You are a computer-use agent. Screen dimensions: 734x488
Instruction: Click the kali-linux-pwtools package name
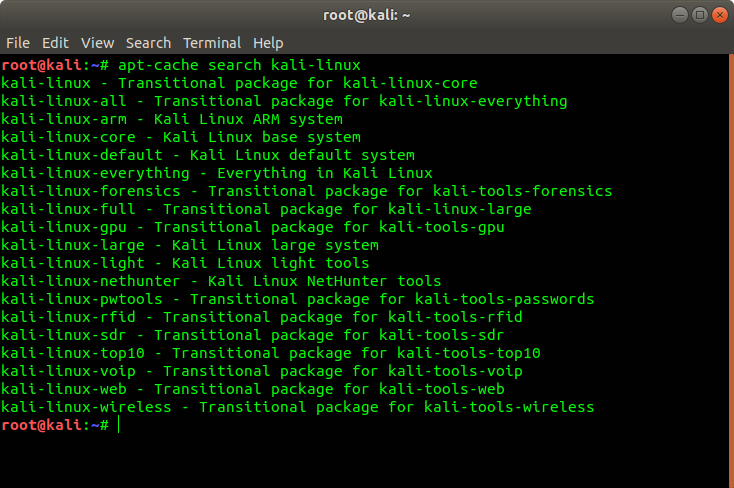81,299
